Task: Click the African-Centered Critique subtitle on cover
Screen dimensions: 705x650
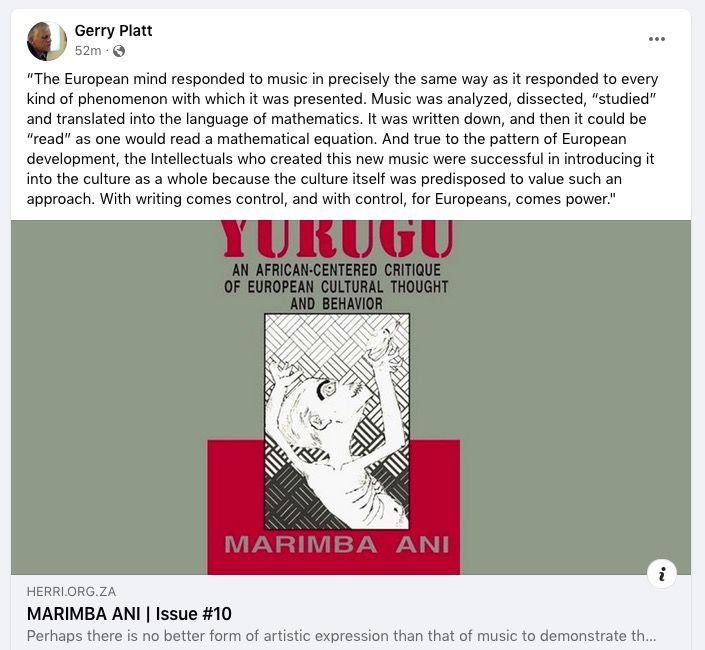Action: tap(336, 287)
